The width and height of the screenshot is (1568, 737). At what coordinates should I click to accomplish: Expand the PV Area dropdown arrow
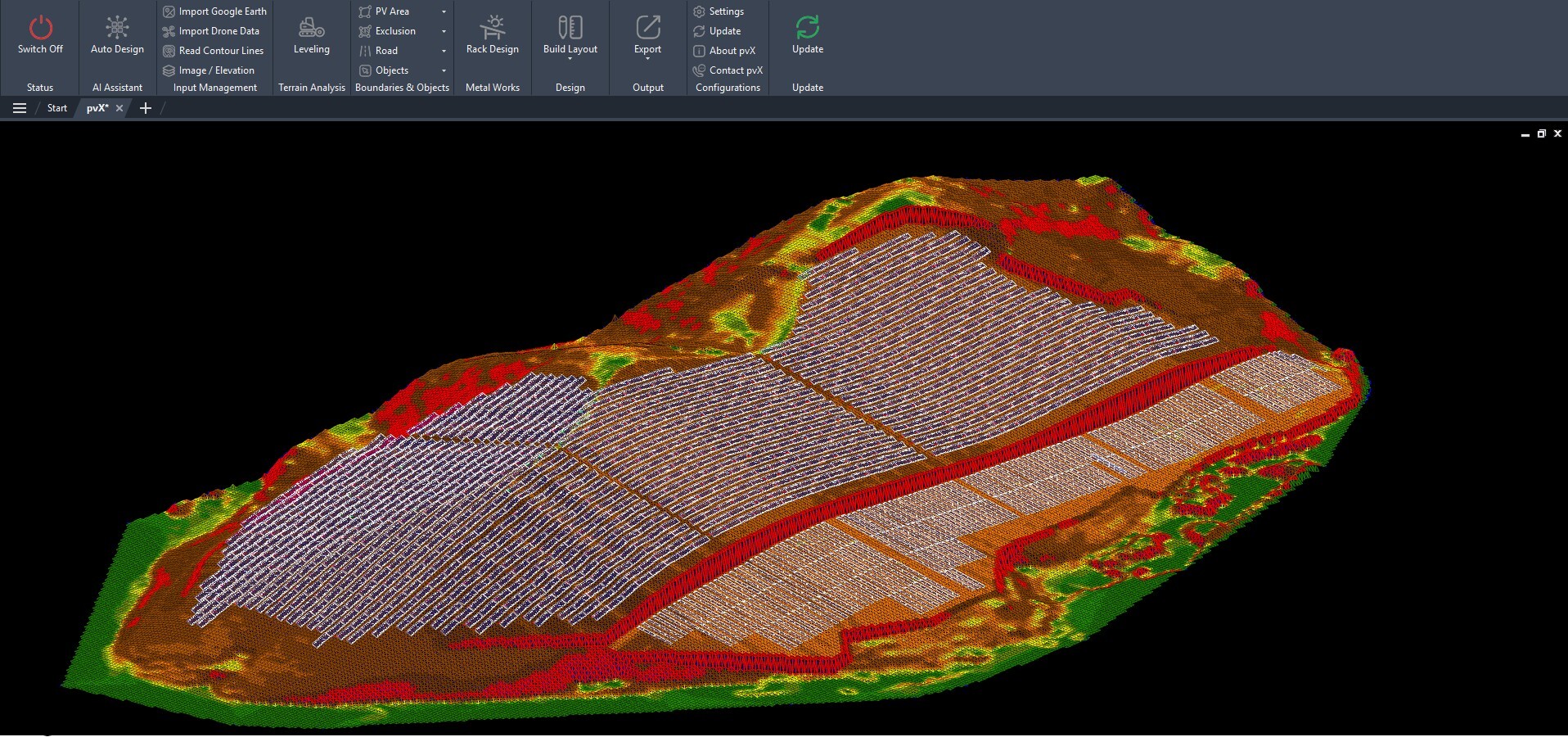(443, 11)
